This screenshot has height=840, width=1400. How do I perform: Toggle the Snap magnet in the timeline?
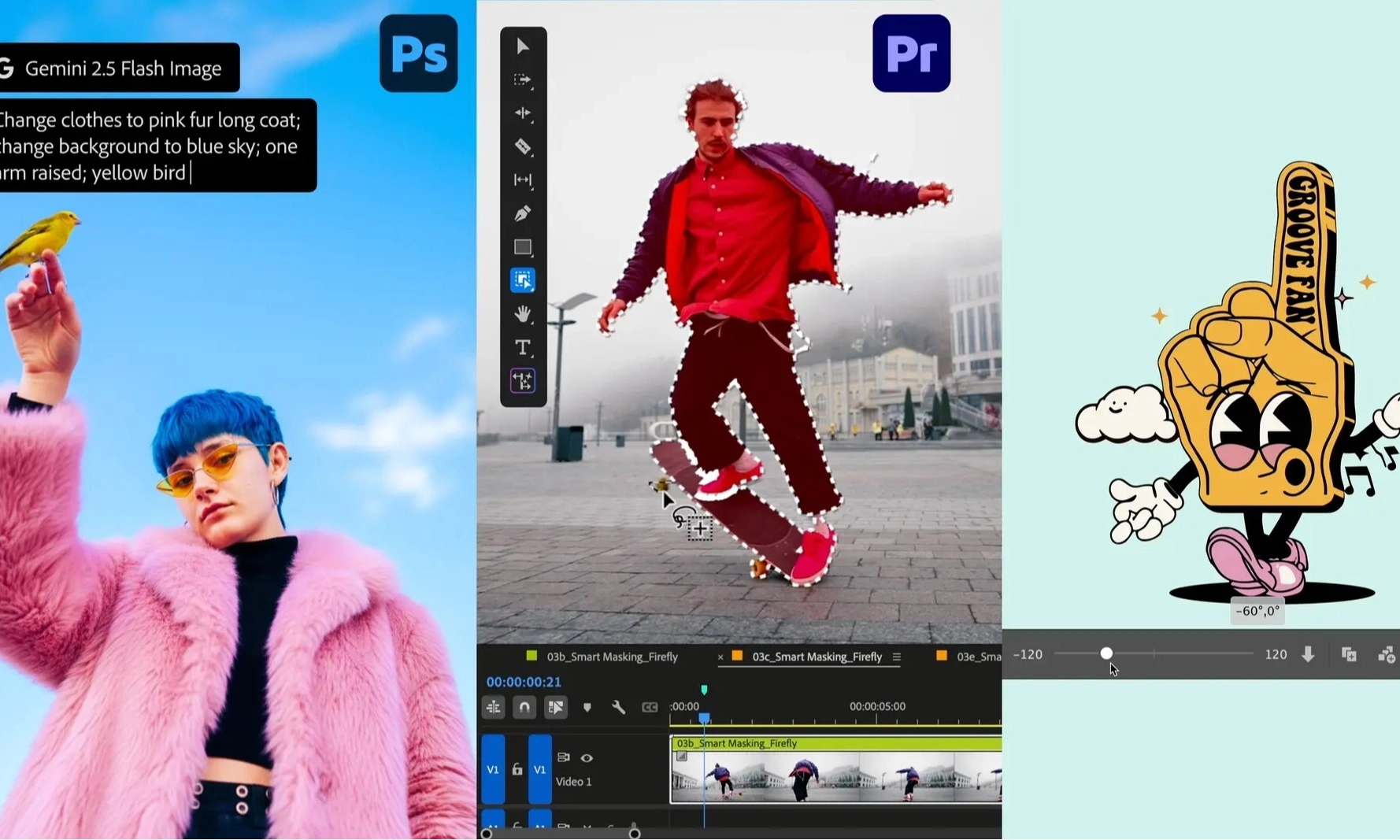(524, 706)
